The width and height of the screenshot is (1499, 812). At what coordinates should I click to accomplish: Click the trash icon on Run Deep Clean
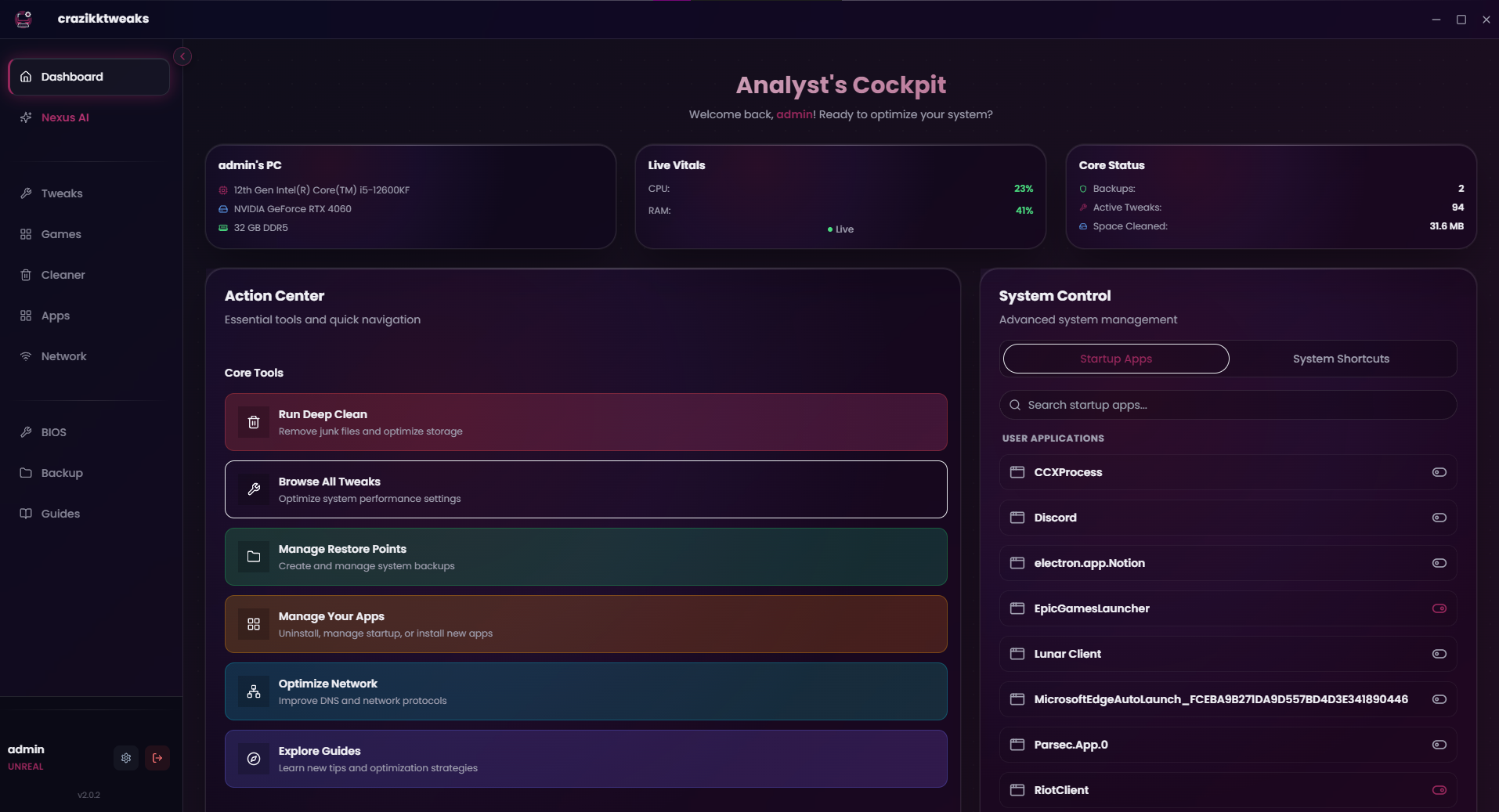pyautogui.click(x=254, y=423)
